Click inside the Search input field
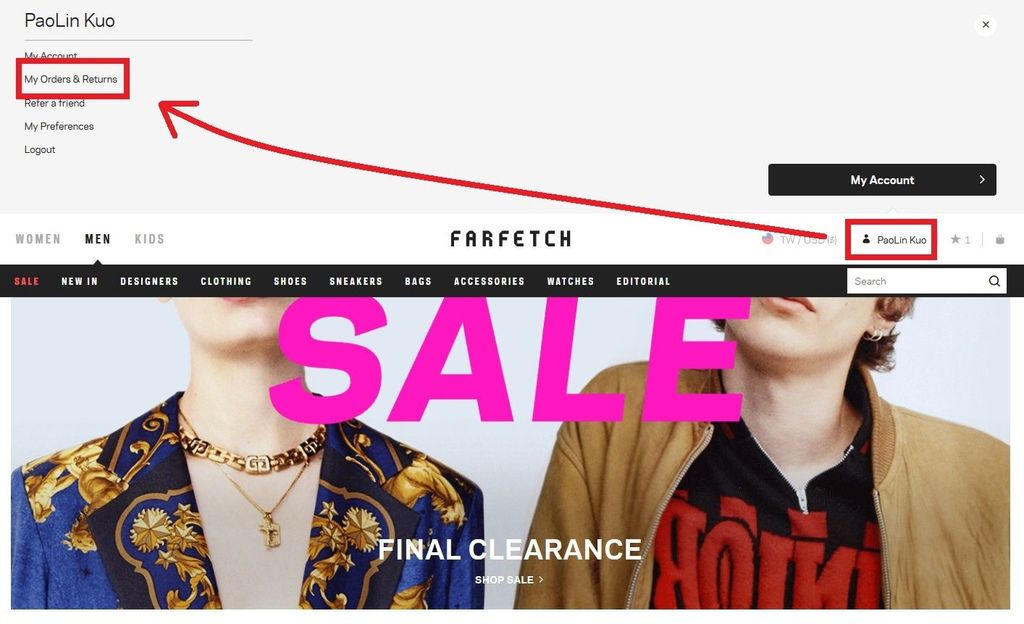Viewport: 1024px width, 624px height. pyautogui.click(x=917, y=281)
